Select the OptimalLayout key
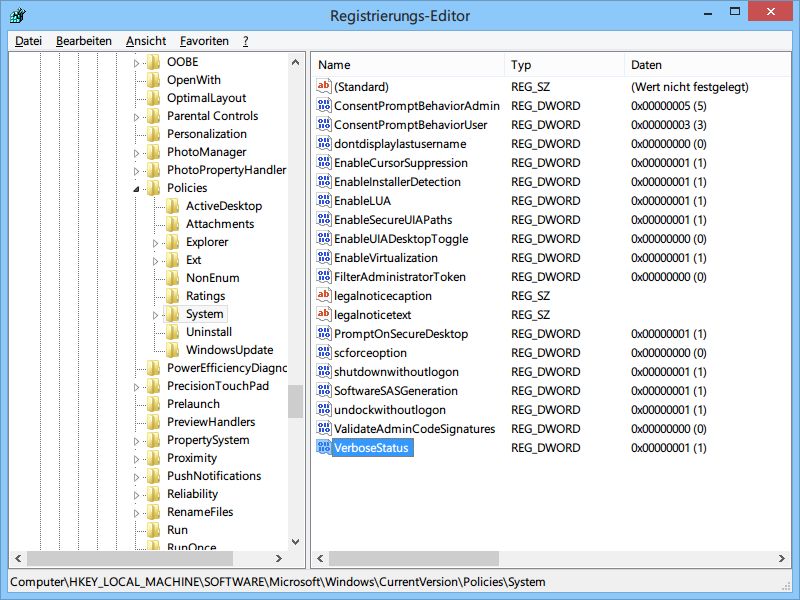This screenshot has width=800, height=600. point(206,97)
